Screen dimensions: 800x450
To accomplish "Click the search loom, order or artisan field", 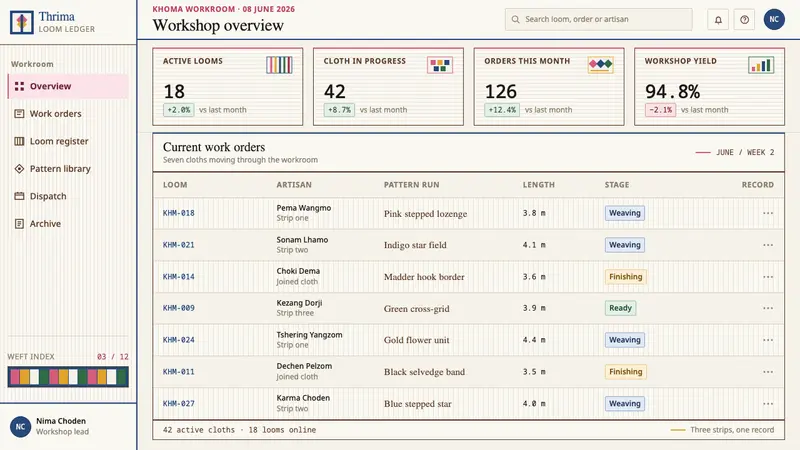I will coord(598,19).
